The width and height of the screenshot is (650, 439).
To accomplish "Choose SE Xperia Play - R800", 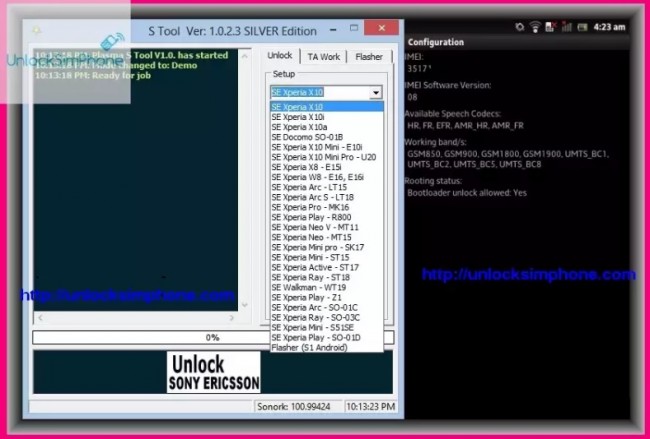I will 327,217.
